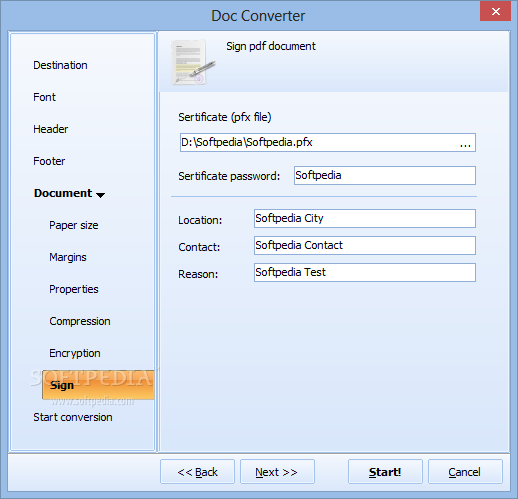Click the Contact input field
The height and width of the screenshot is (499, 518).
(365, 246)
